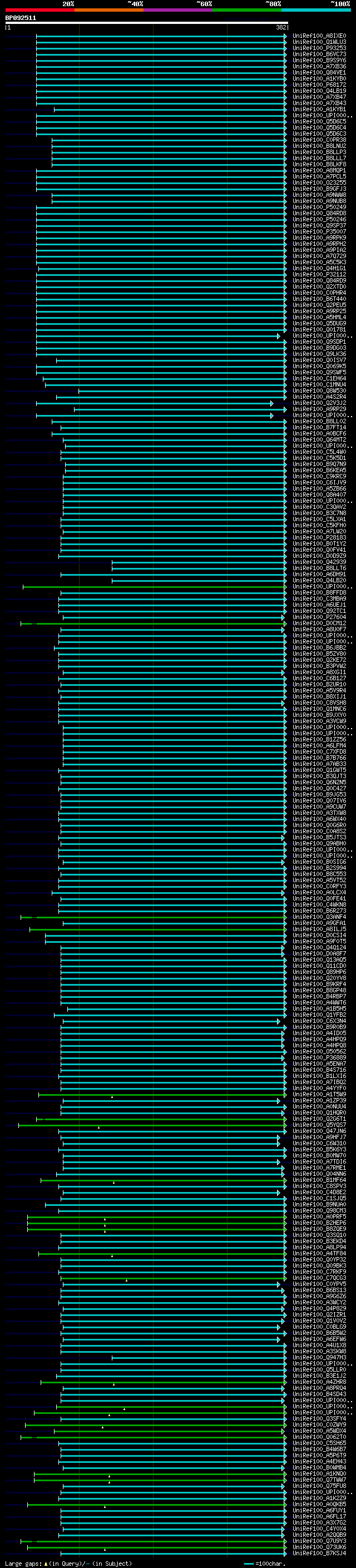Pick UniRef100_Q5YQS7 in the hit list
The width and height of the screenshot is (356, 1568).
pyautogui.click(x=319, y=1125)
